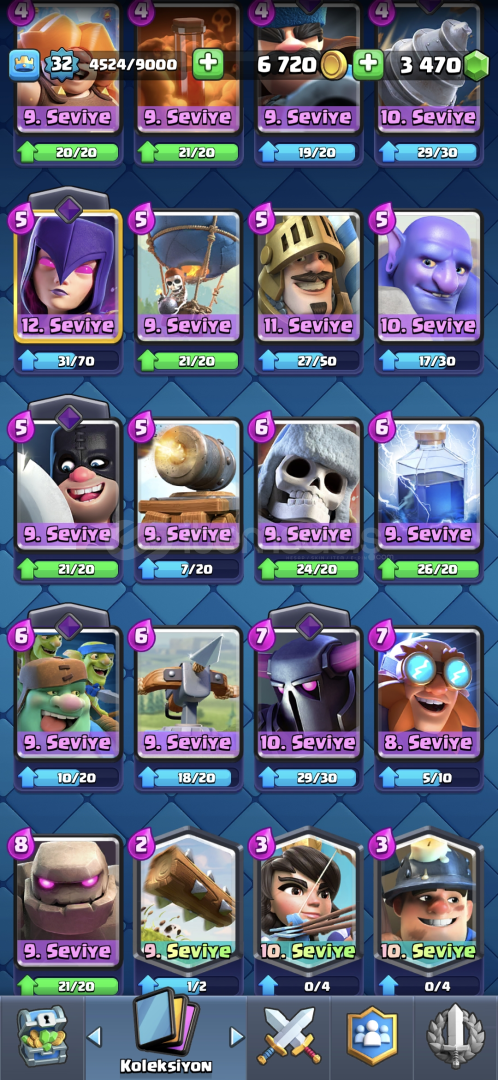Open the events laurel sword icon

click(x=453, y=1036)
